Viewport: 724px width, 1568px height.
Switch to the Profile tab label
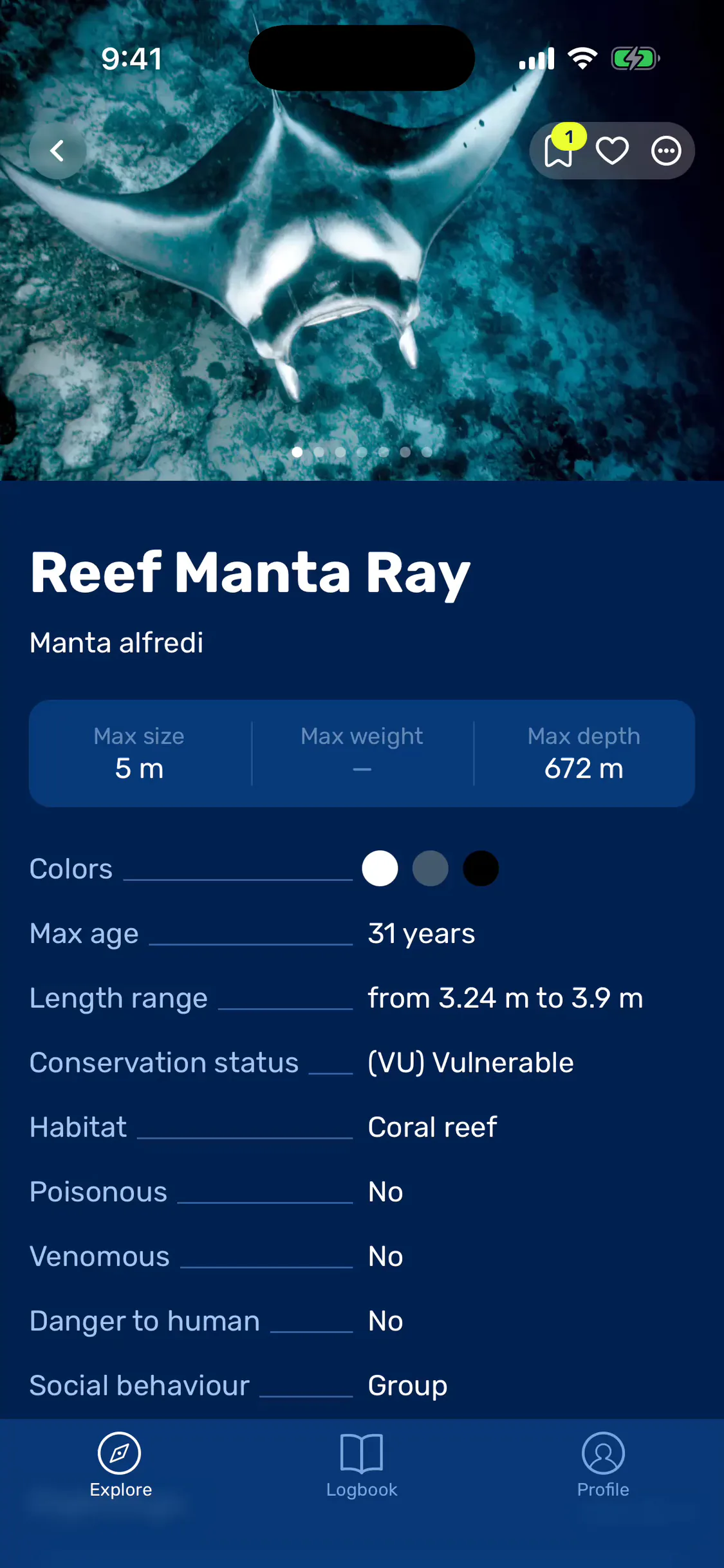point(603,1489)
